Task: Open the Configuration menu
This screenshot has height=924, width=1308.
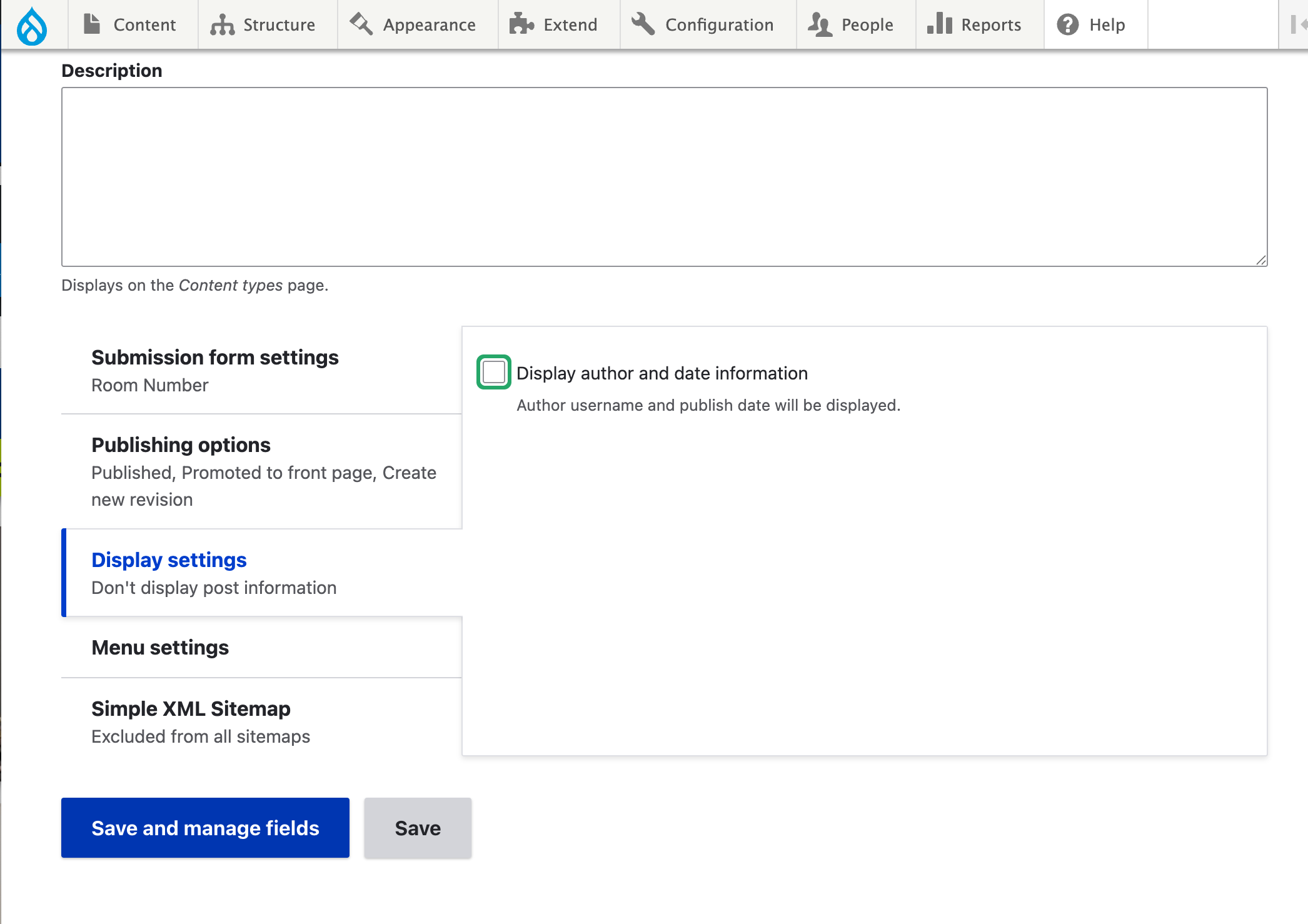Action: tap(708, 24)
